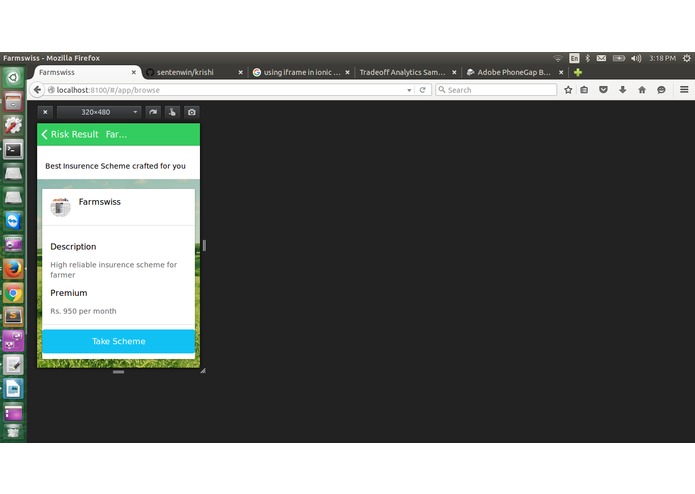The height and width of the screenshot is (494, 695).
Task: Open the battery indicator
Action: click(619, 58)
